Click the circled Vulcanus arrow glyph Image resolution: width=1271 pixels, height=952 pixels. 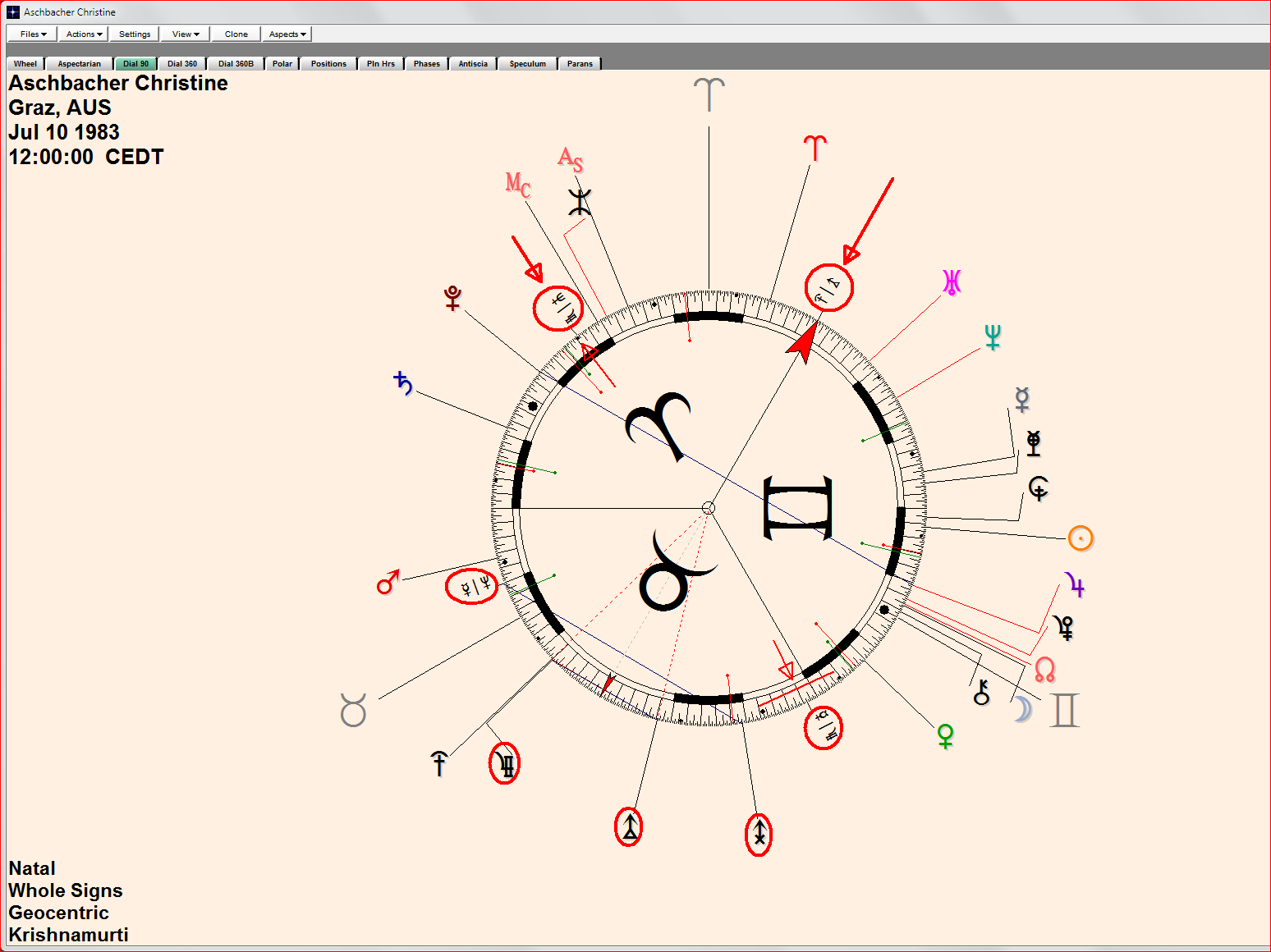click(x=629, y=826)
